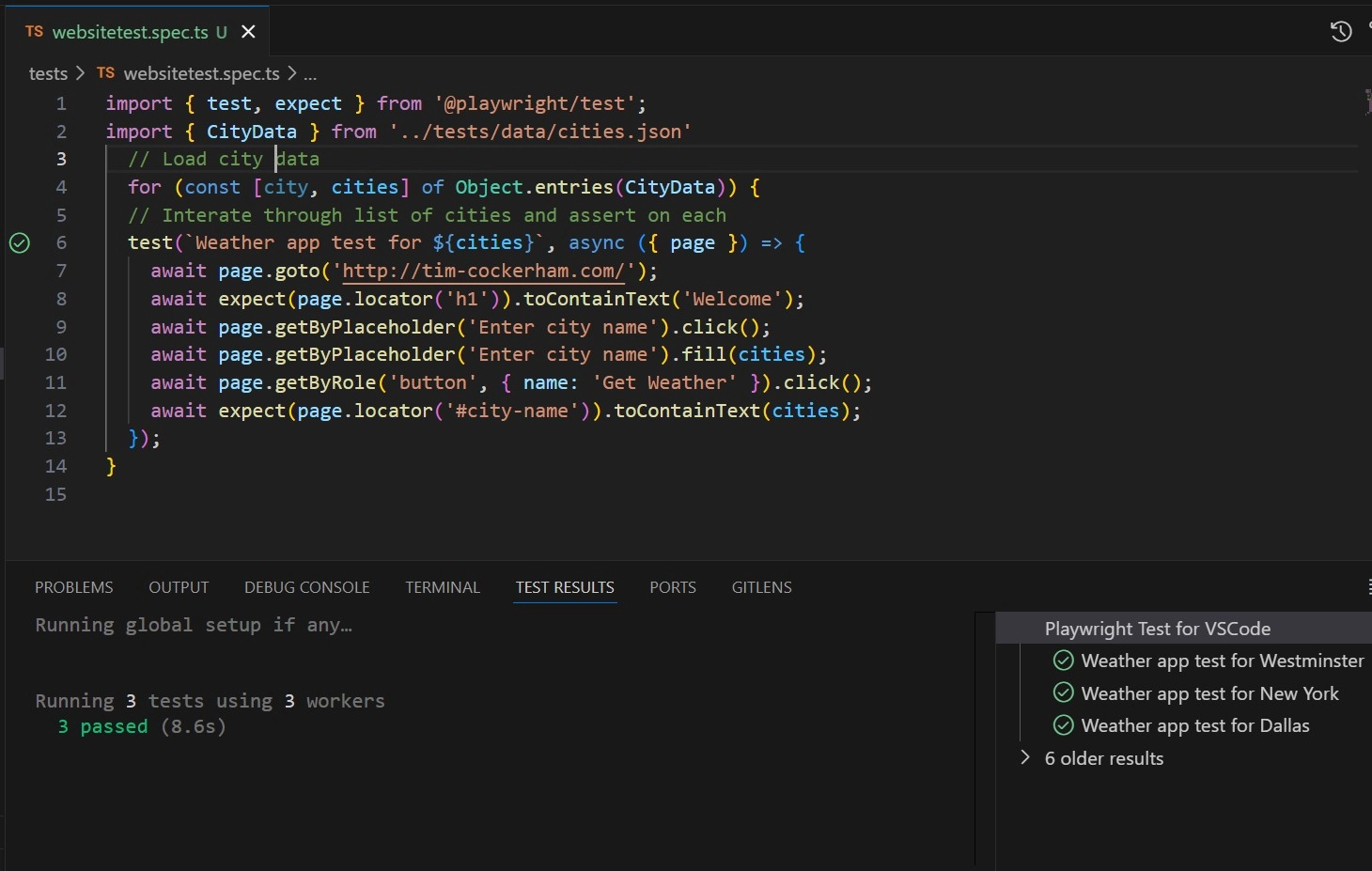Image resolution: width=1372 pixels, height=871 pixels.
Task: Open the breadcrumb ellipsis symbol dropdown
Action: (310, 74)
